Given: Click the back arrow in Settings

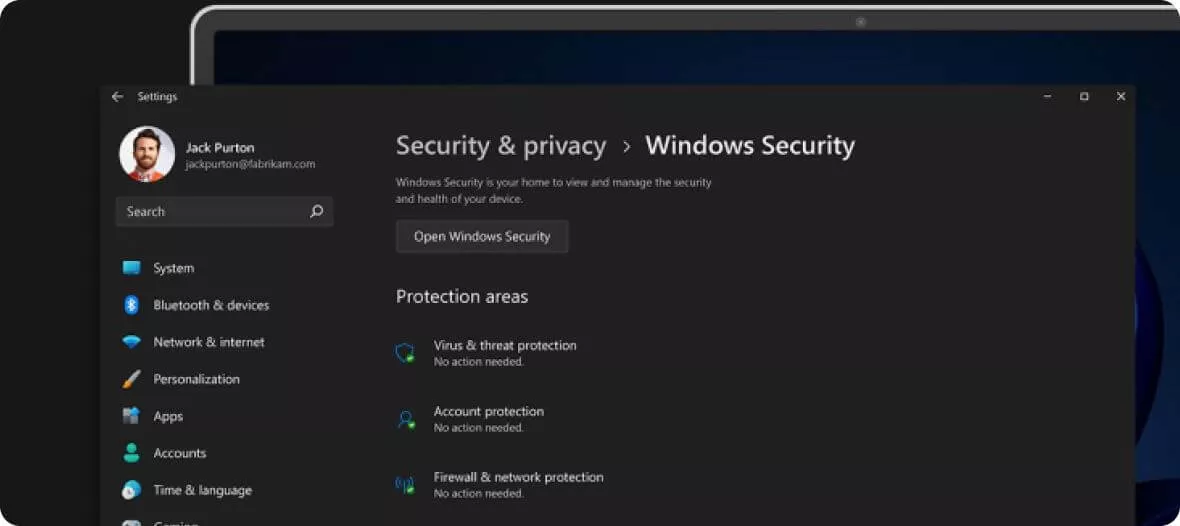Looking at the screenshot, I should point(117,97).
